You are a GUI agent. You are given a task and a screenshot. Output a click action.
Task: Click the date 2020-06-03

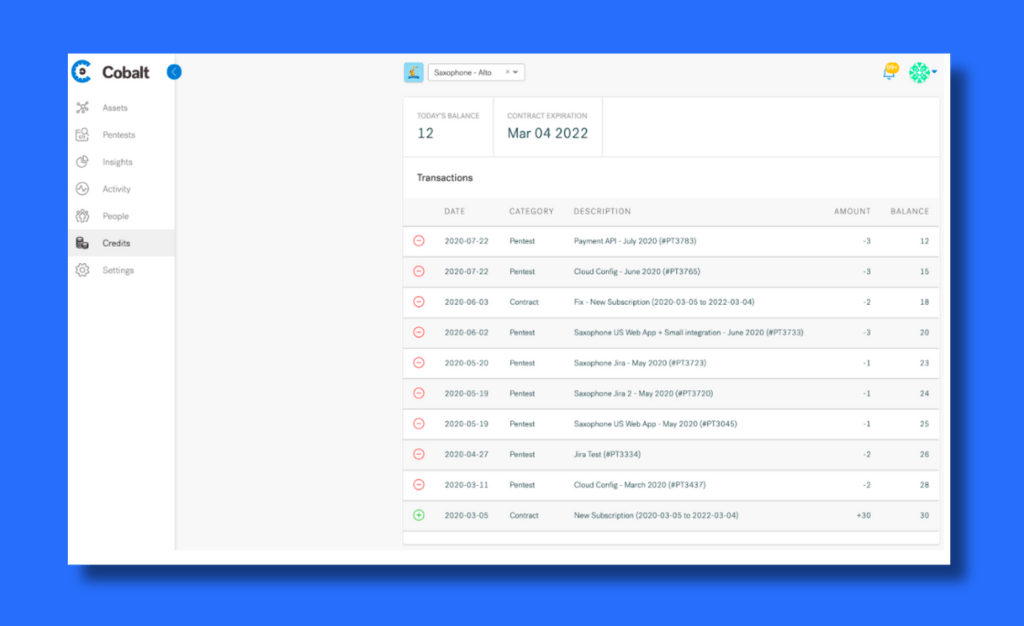tap(466, 302)
